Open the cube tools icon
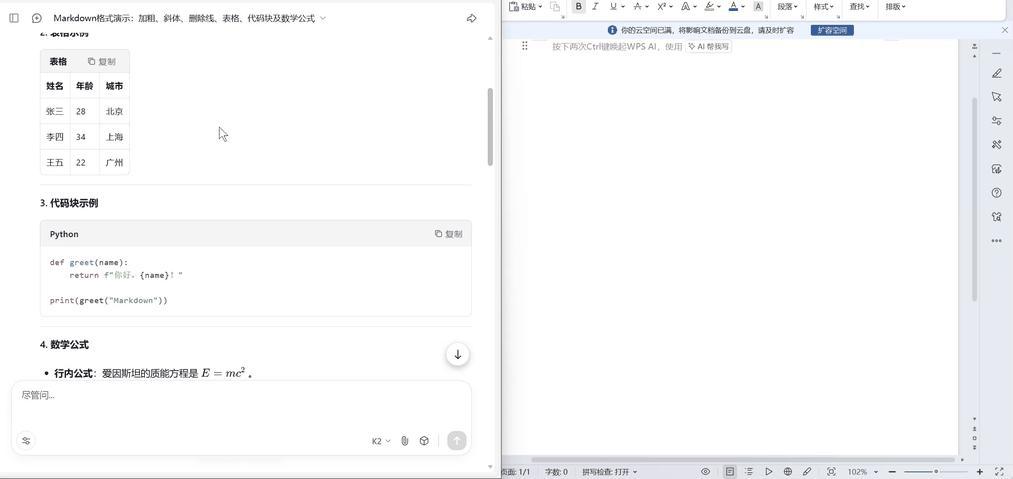The image size is (1013, 479). (x=424, y=441)
